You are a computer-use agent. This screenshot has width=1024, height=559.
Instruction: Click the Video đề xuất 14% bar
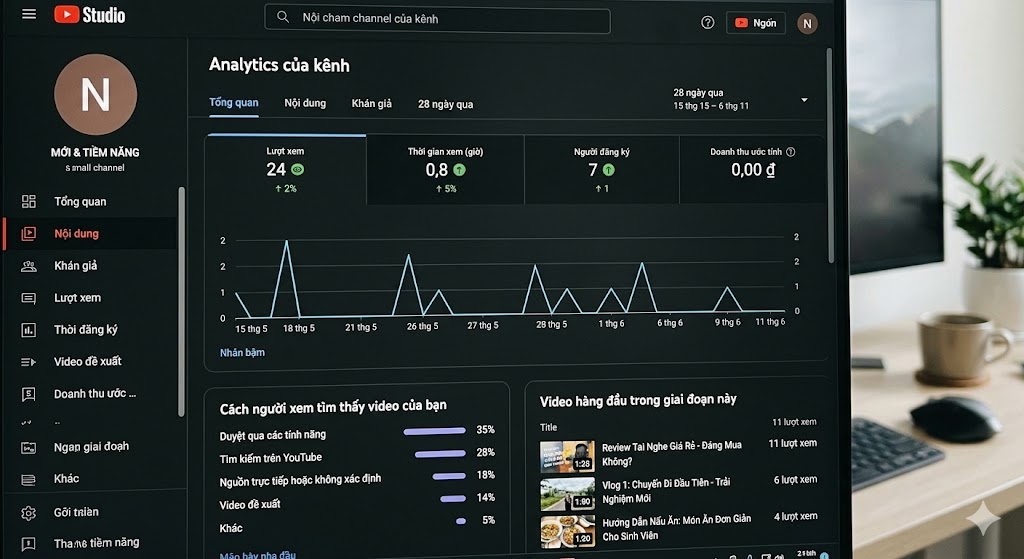pyautogui.click(x=453, y=499)
